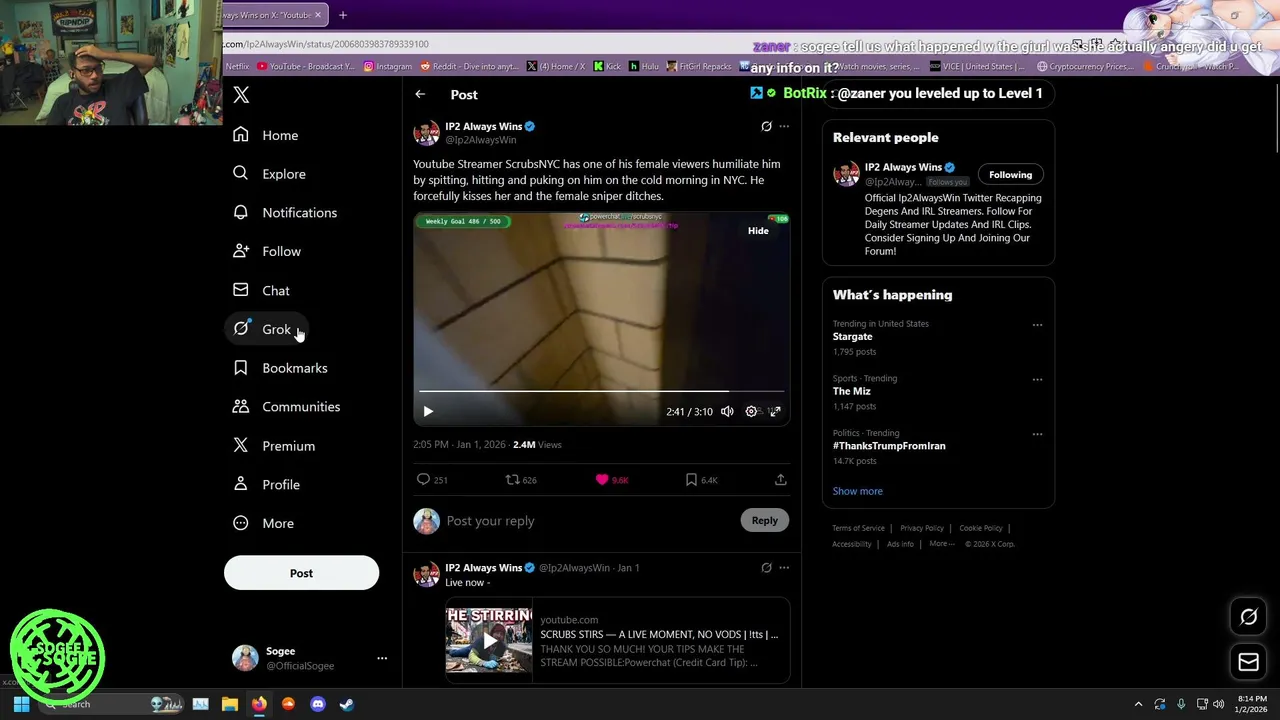Image resolution: width=1280 pixels, height=720 pixels.
Task: Click the back arrow beside Post header
Action: (x=420, y=94)
